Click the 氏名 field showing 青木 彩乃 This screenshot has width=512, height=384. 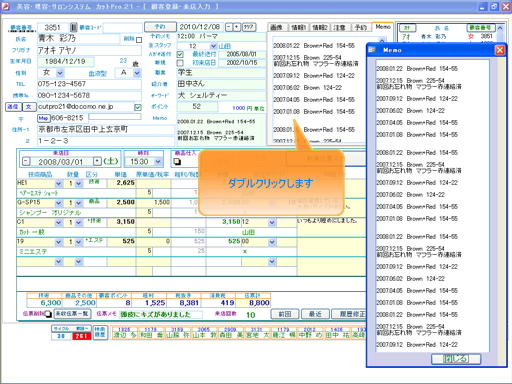pyautogui.click(x=78, y=39)
